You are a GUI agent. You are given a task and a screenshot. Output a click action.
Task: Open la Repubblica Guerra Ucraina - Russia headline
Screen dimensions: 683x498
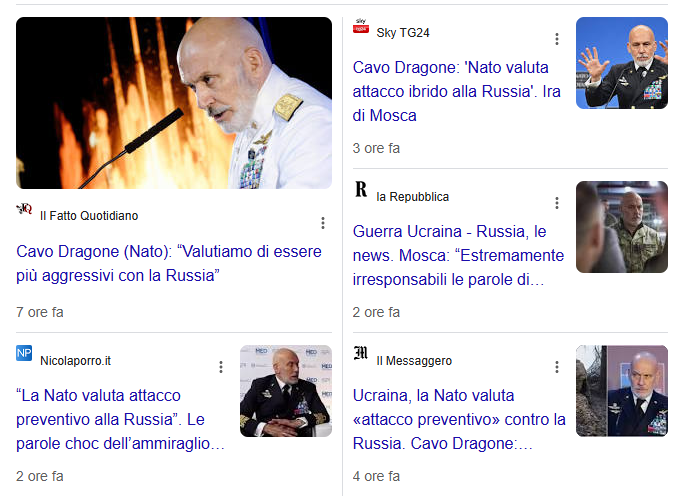click(x=458, y=255)
